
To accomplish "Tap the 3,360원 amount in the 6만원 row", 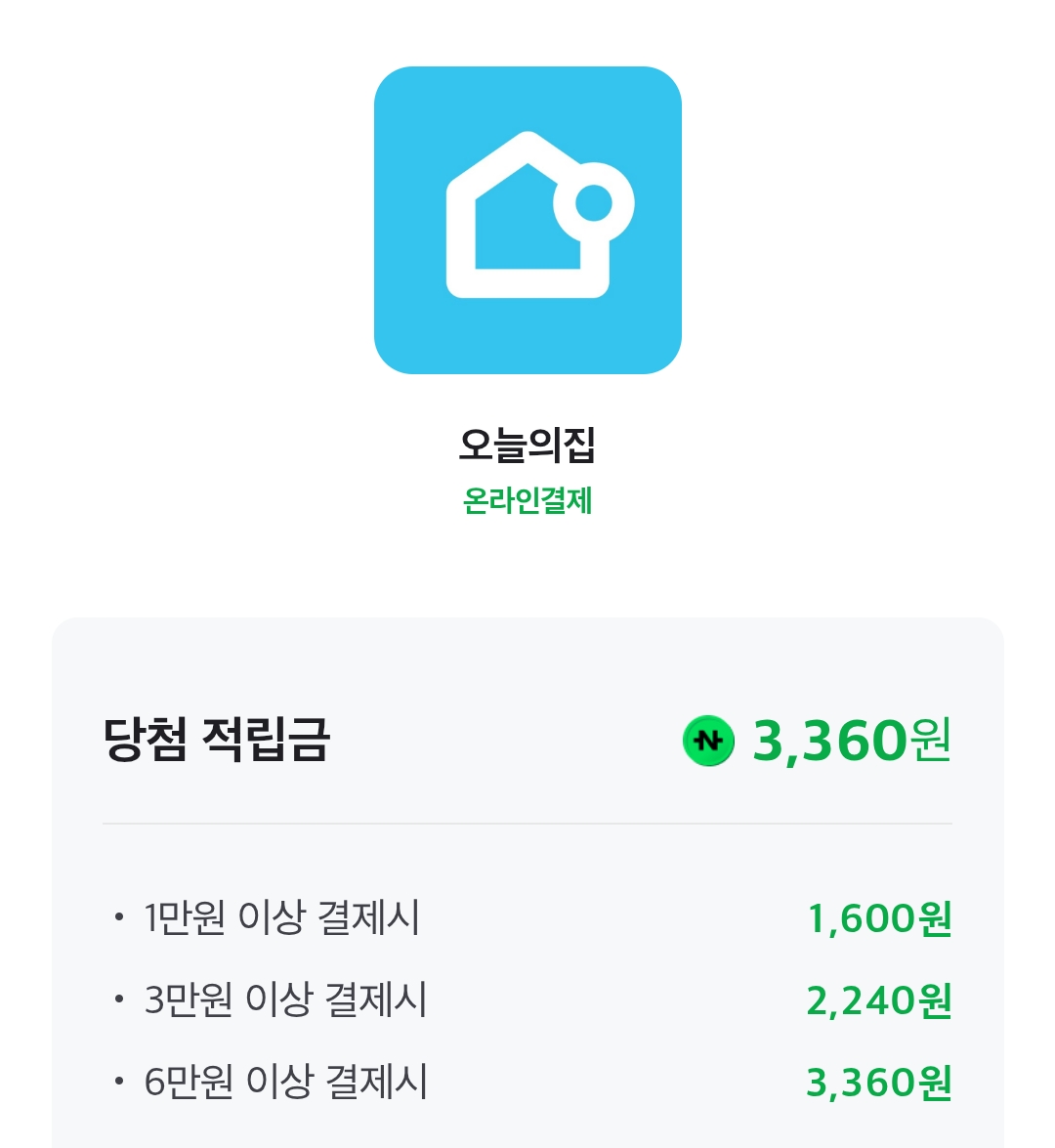I will (x=879, y=1083).
